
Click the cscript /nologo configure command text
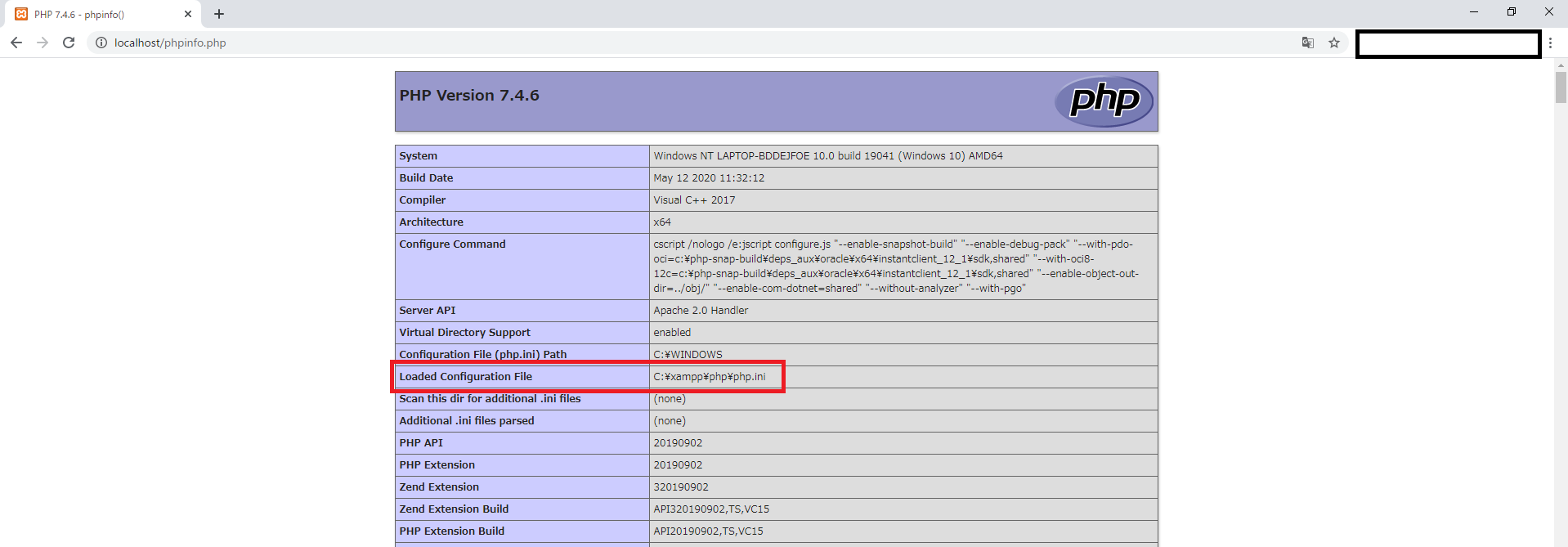[897, 267]
